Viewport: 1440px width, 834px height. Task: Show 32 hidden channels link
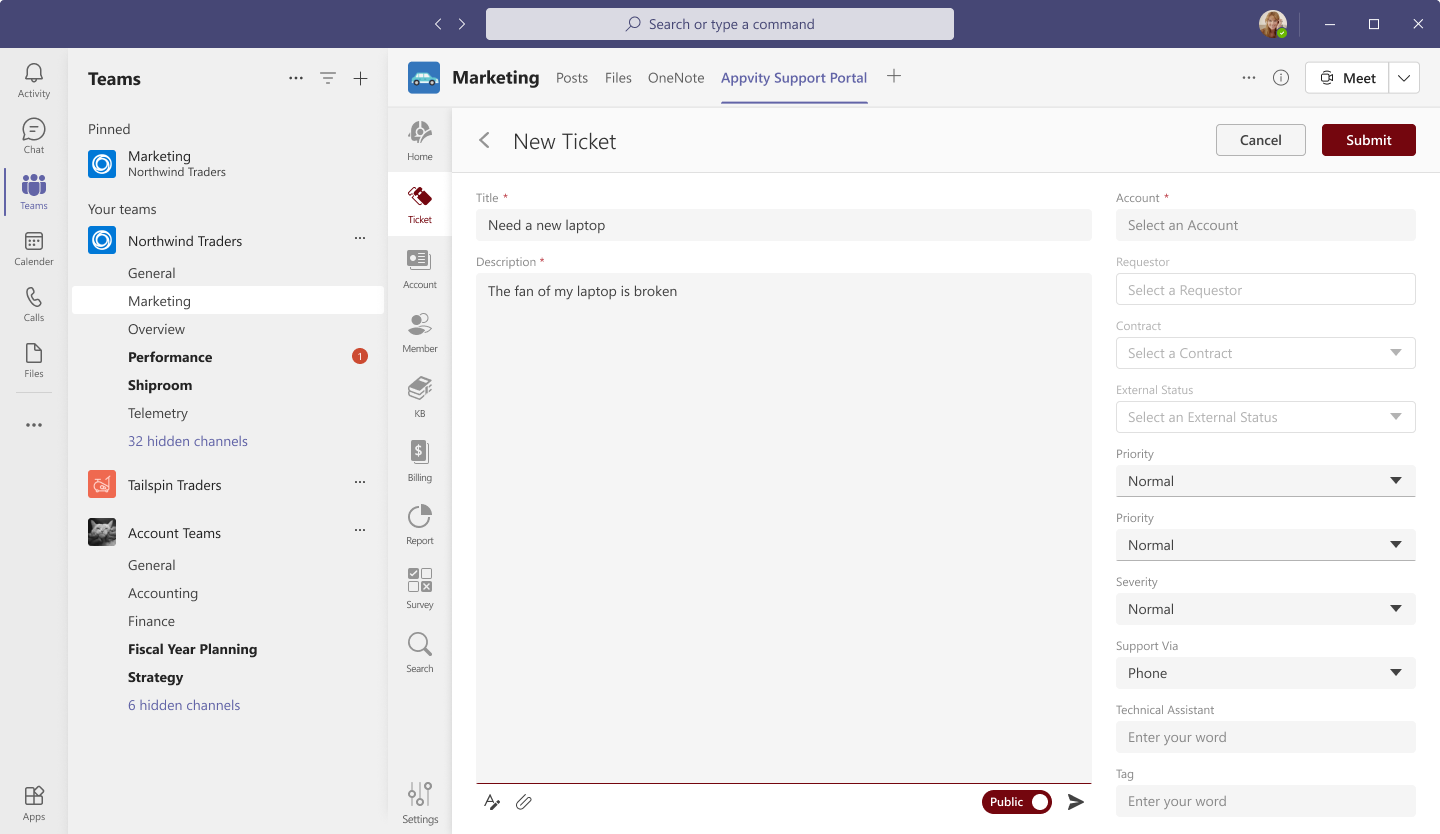tap(188, 441)
